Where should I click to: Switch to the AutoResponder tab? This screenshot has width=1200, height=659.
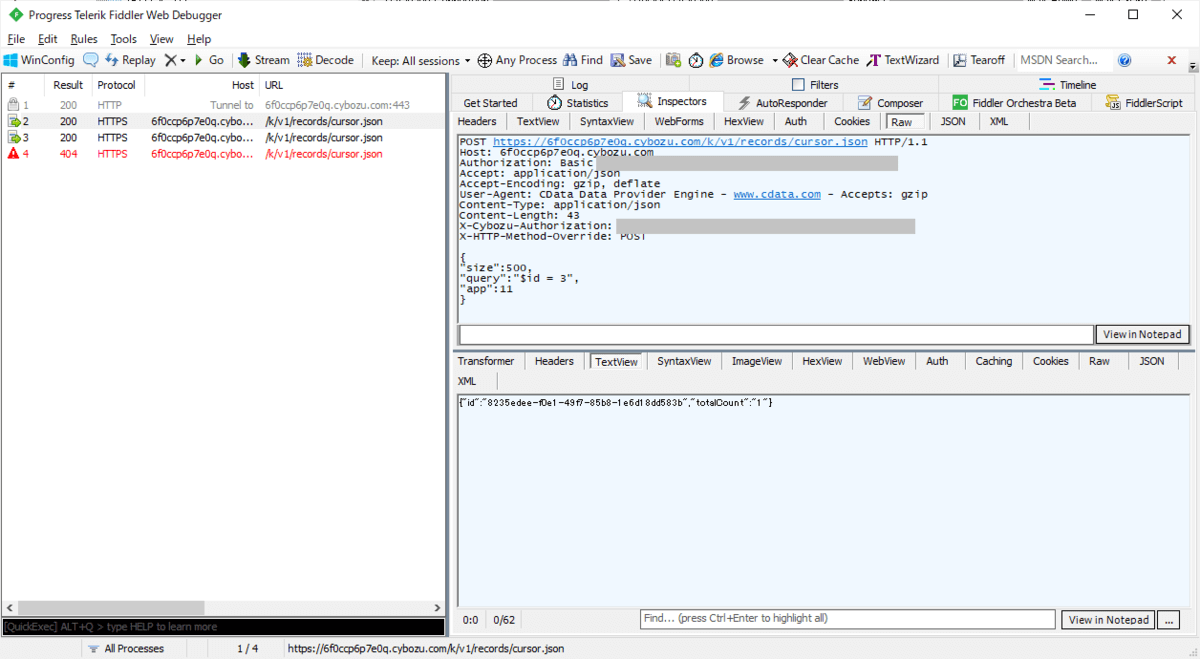click(782, 103)
